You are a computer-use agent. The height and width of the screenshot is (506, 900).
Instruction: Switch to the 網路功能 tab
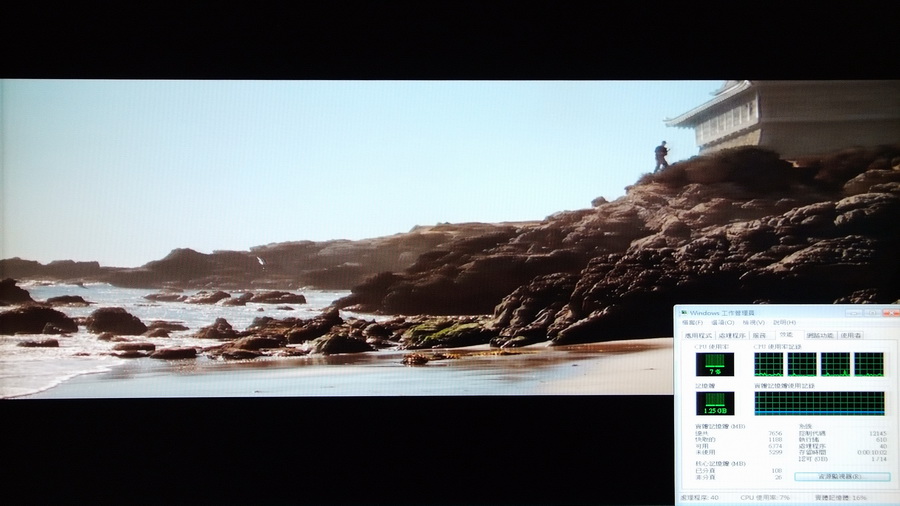[820, 336]
